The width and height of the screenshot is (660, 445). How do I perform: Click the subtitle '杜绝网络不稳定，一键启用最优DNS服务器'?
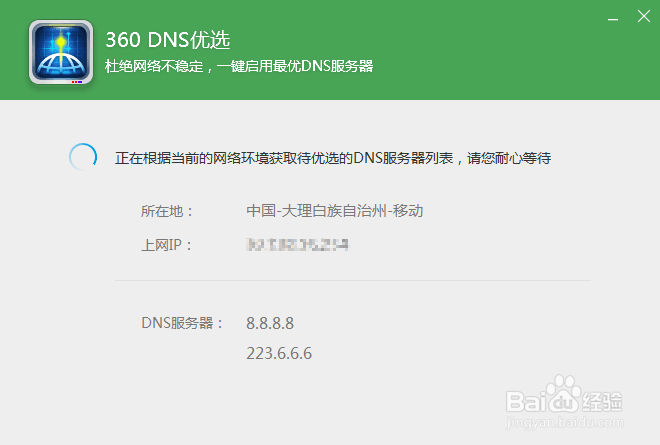point(239,66)
